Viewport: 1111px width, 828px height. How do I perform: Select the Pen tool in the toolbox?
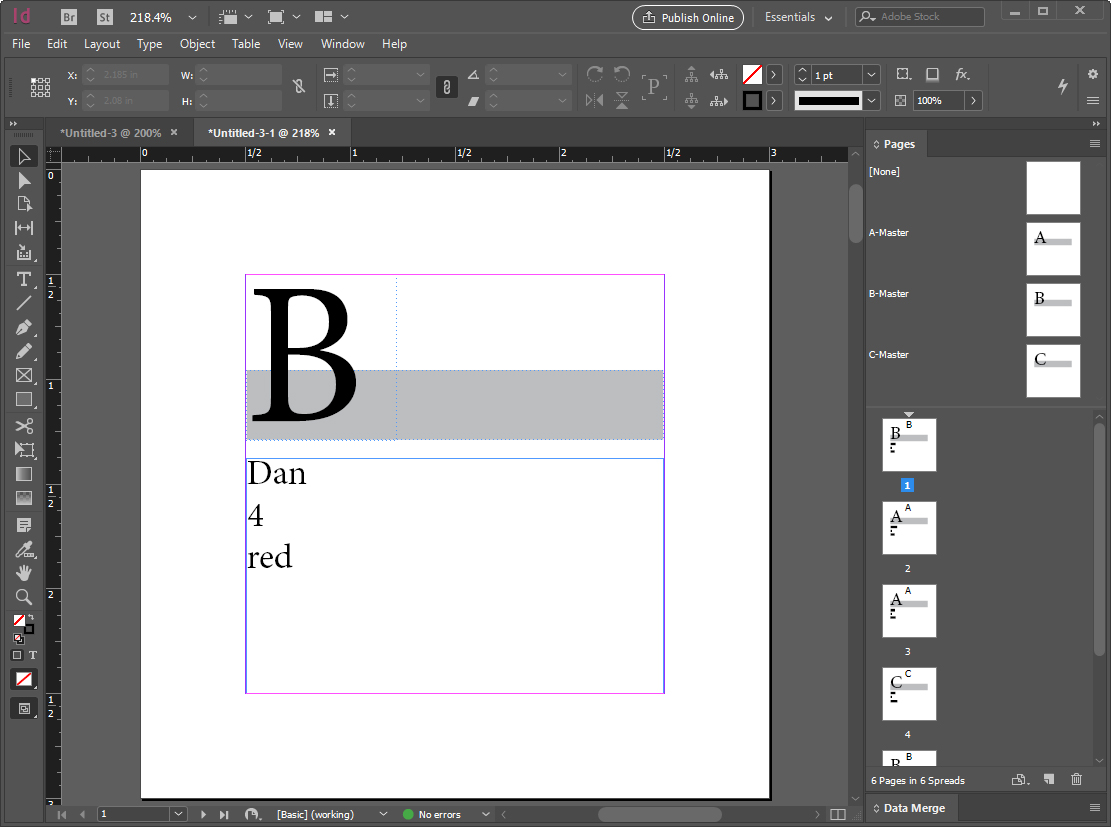24,327
